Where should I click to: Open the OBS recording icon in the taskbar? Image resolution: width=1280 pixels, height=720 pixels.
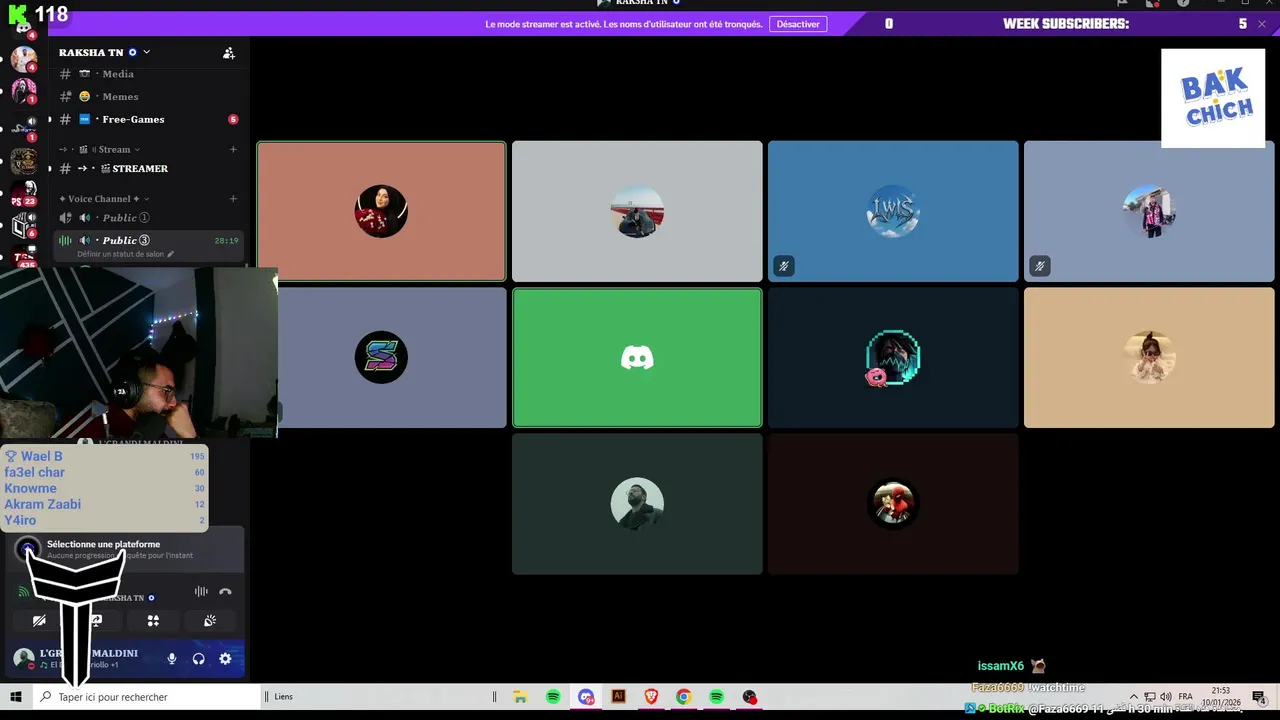pyautogui.click(x=749, y=697)
